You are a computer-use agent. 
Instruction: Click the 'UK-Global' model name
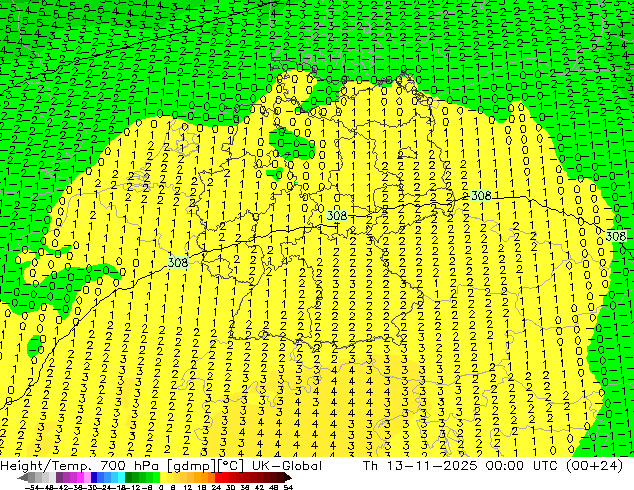point(286,466)
